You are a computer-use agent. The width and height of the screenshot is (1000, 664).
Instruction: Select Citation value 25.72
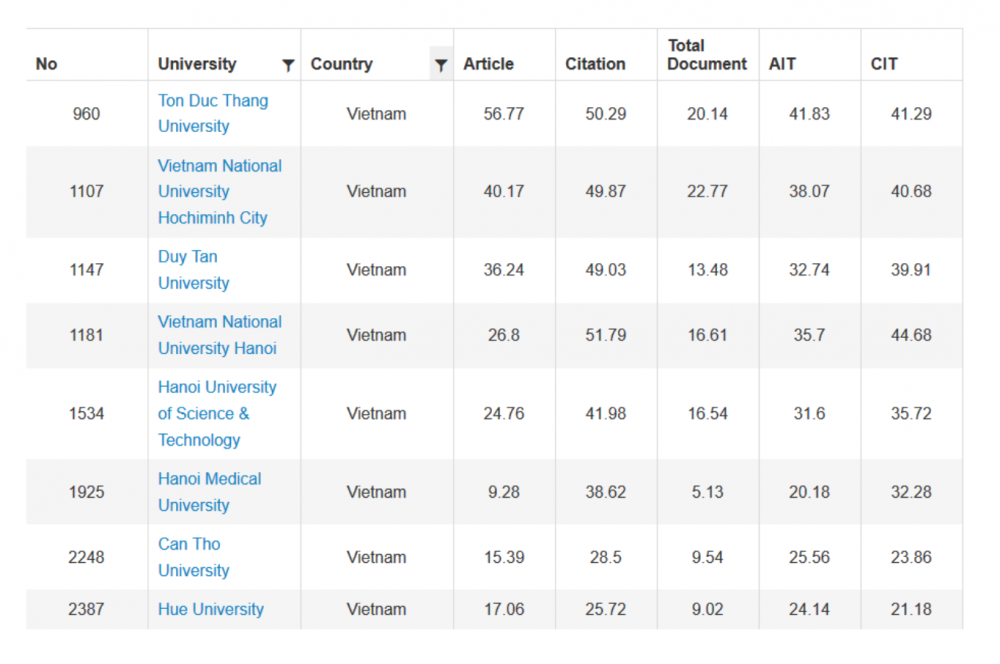click(606, 609)
